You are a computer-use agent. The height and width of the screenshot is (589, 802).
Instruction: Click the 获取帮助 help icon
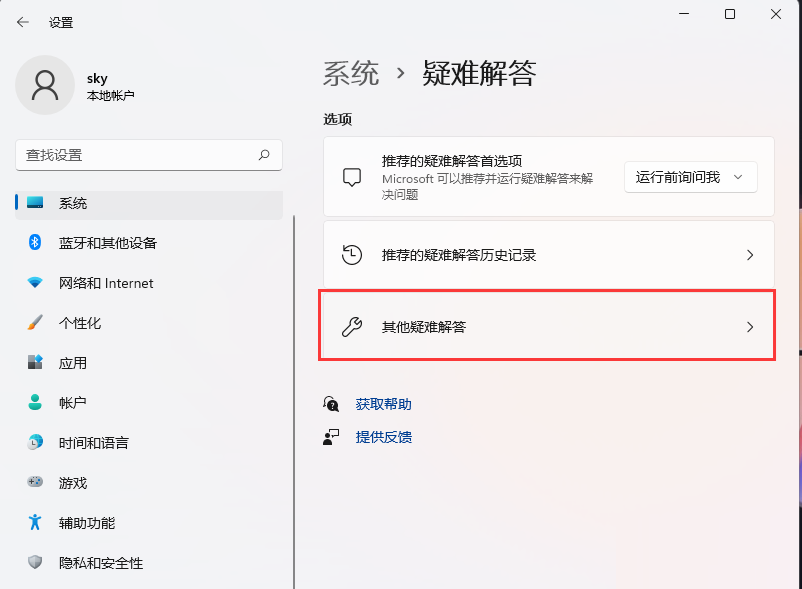click(x=331, y=404)
